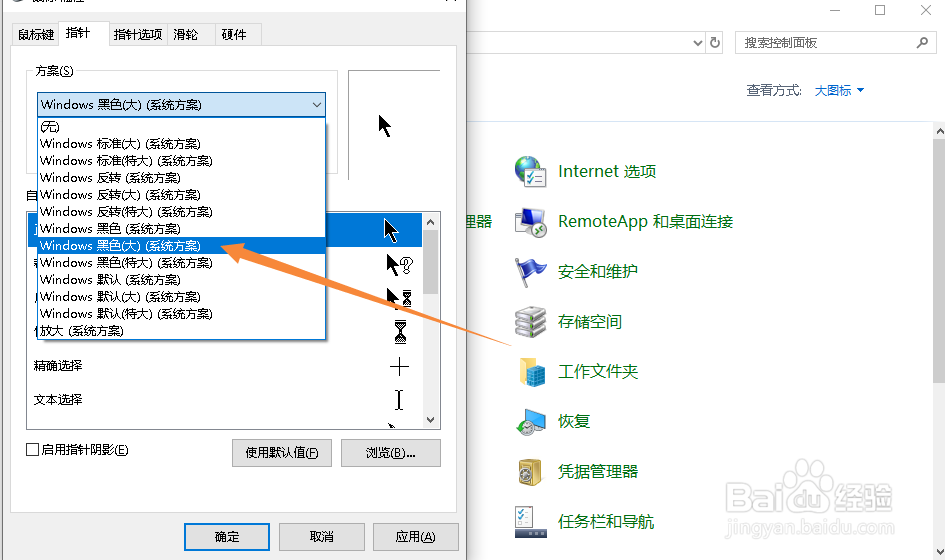
Task: Open the 安全和维护 link
Action: click(x=597, y=272)
